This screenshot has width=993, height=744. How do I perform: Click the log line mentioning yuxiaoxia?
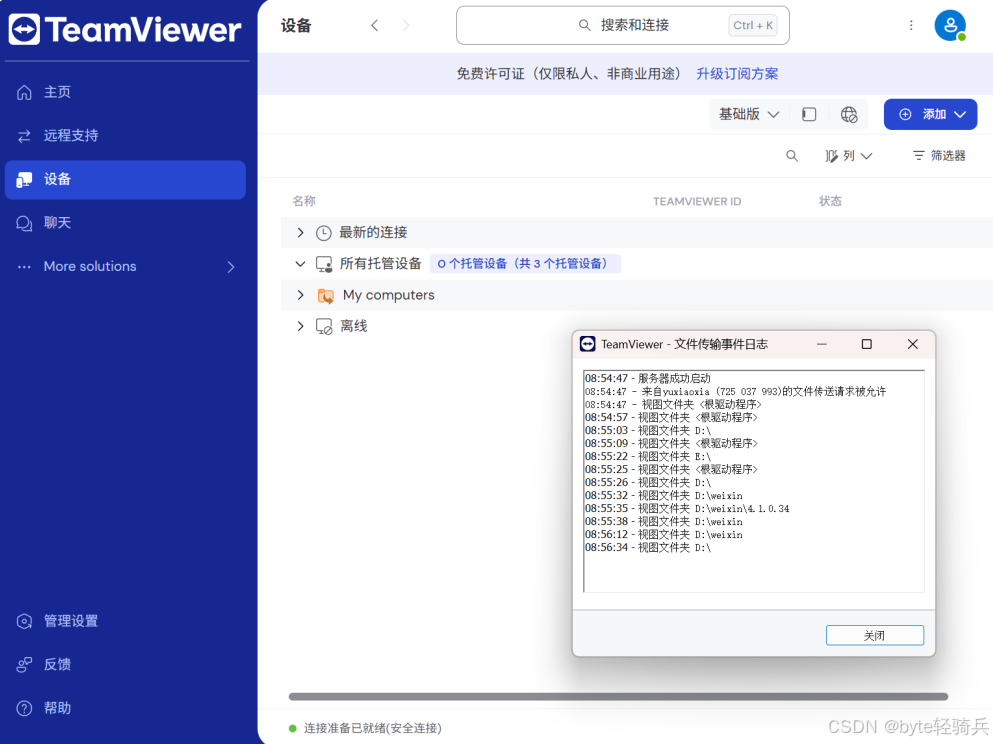click(x=735, y=391)
